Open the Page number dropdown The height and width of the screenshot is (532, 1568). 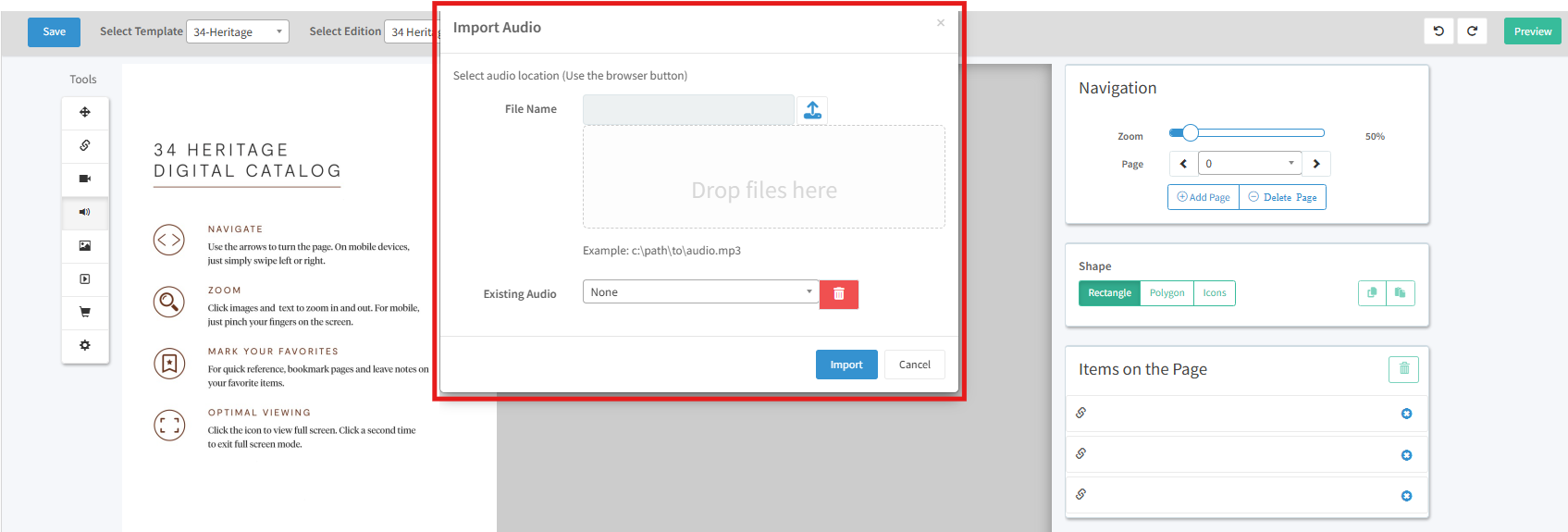(x=1249, y=164)
